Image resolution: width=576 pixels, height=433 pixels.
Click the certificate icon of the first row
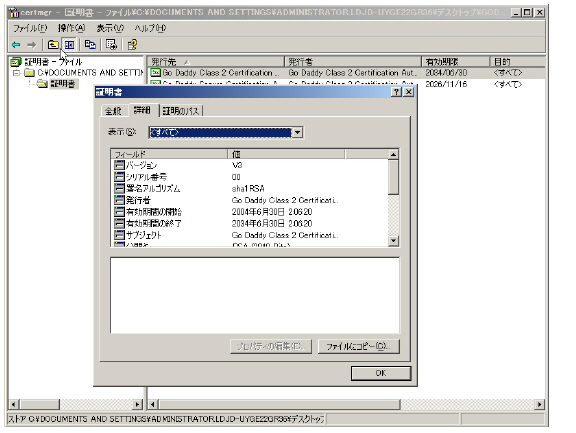tap(155, 73)
